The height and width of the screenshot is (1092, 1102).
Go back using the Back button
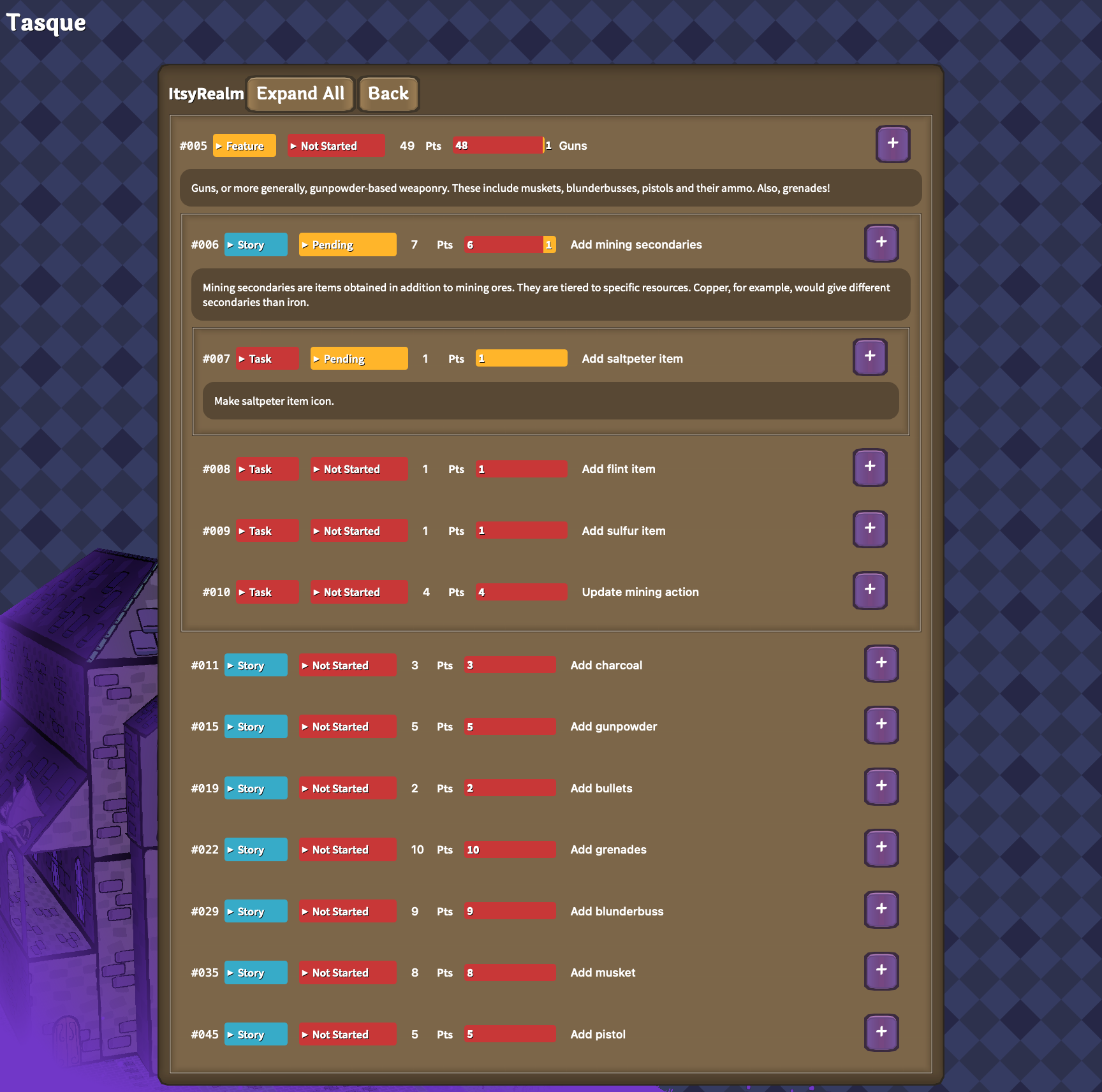[388, 94]
